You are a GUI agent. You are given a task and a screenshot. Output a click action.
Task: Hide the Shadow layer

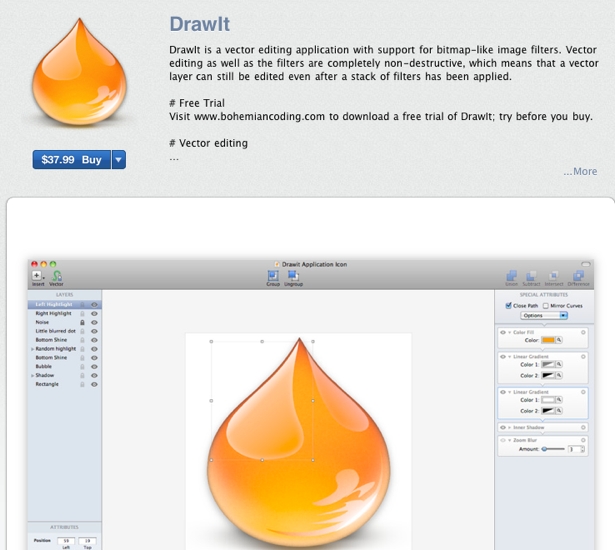point(94,376)
